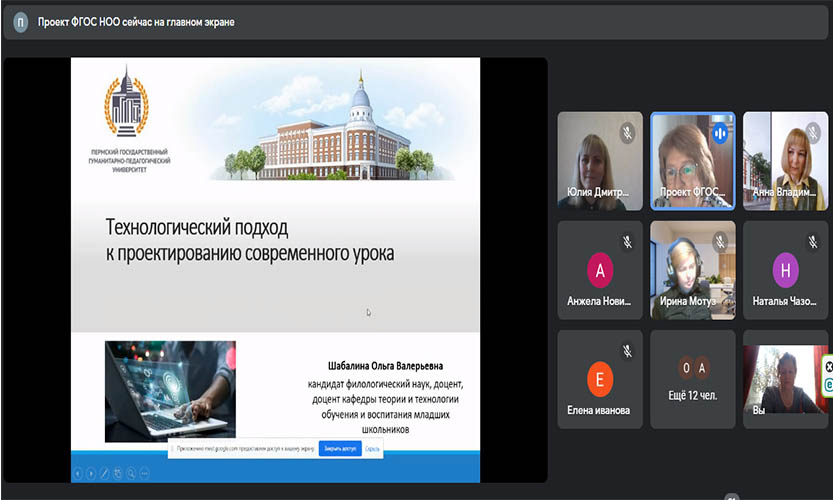Click your own 'Вы' video tile
Viewport: 833px width, 500px height.
click(785, 380)
